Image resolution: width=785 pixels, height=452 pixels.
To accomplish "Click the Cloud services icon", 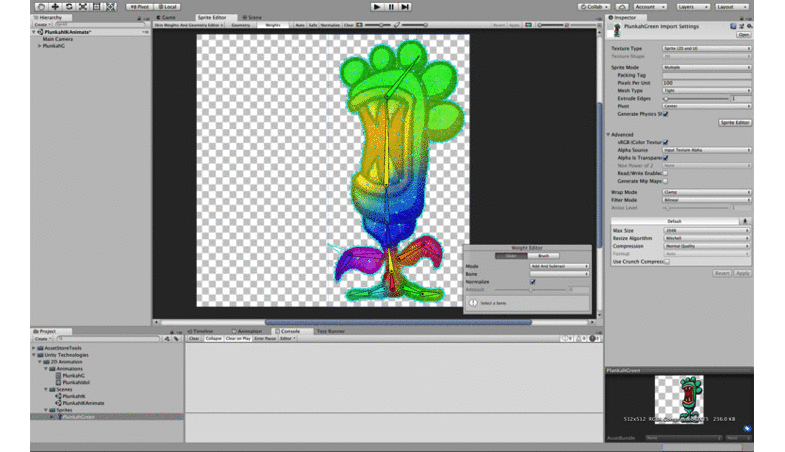I will pos(622,7).
